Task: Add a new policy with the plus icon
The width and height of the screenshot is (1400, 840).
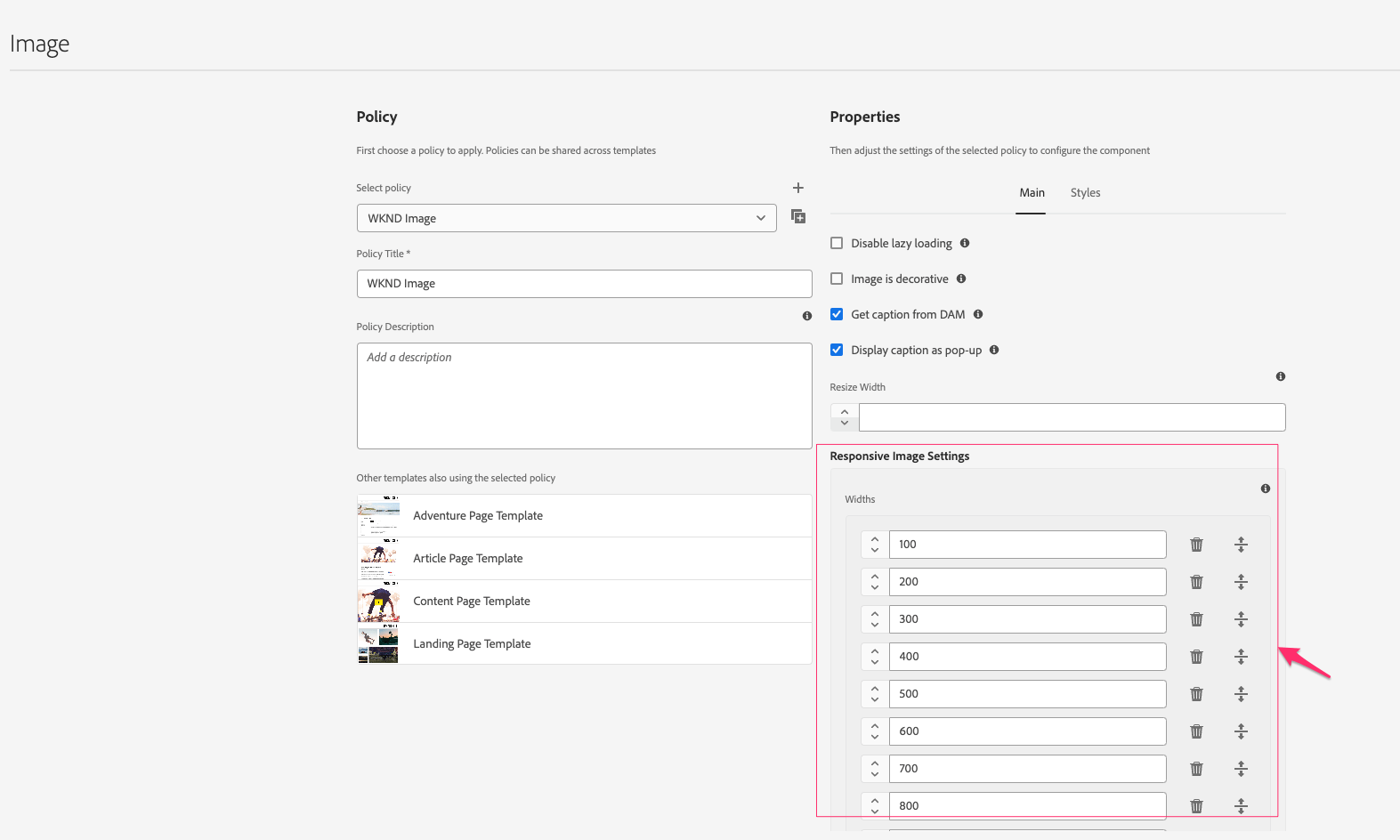Action: click(x=798, y=188)
